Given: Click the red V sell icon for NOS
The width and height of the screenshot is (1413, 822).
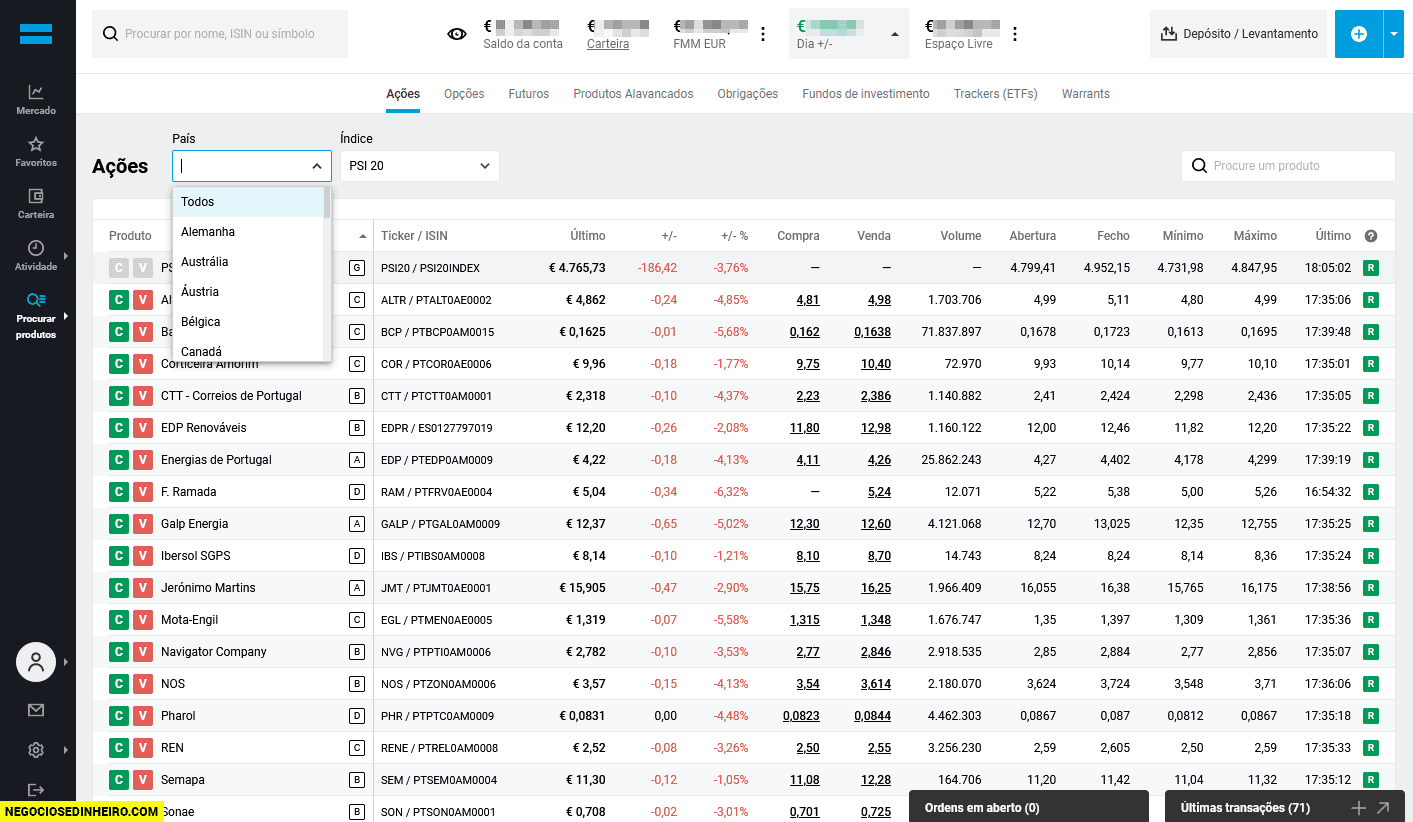Looking at the screenshot, I should coord(143,684).
